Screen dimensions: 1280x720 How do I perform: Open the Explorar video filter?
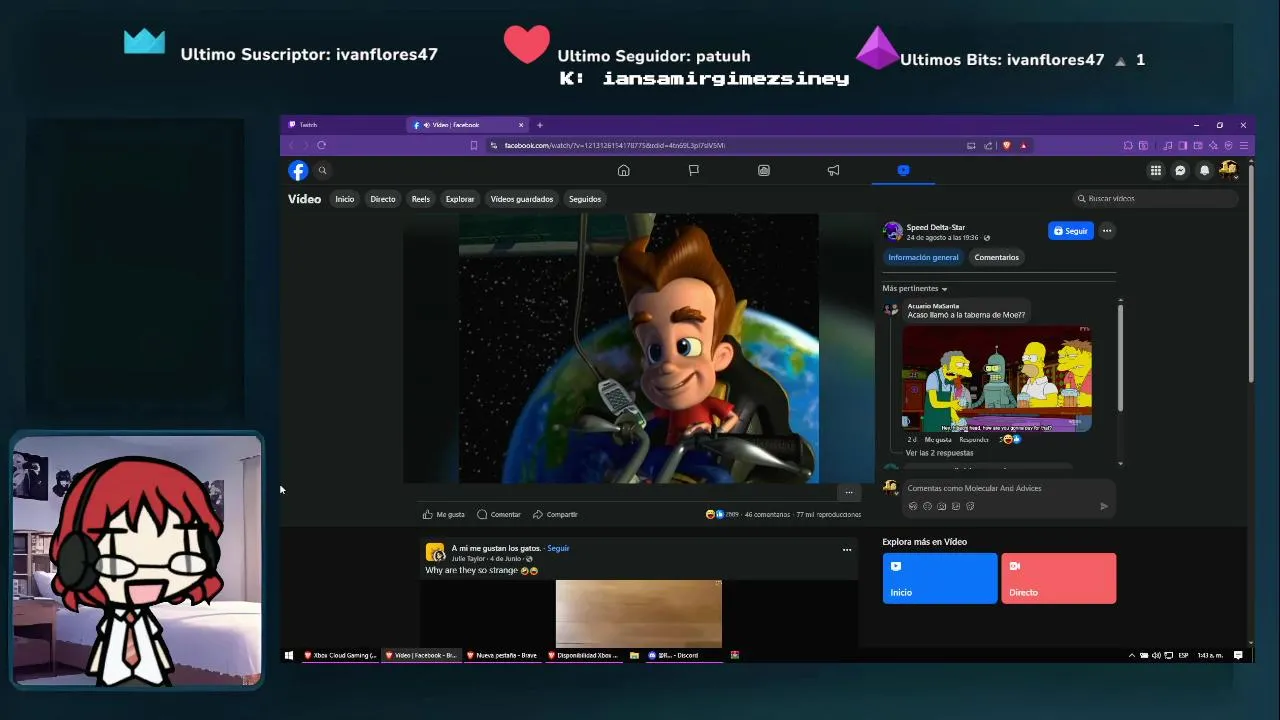click(460, 199)
